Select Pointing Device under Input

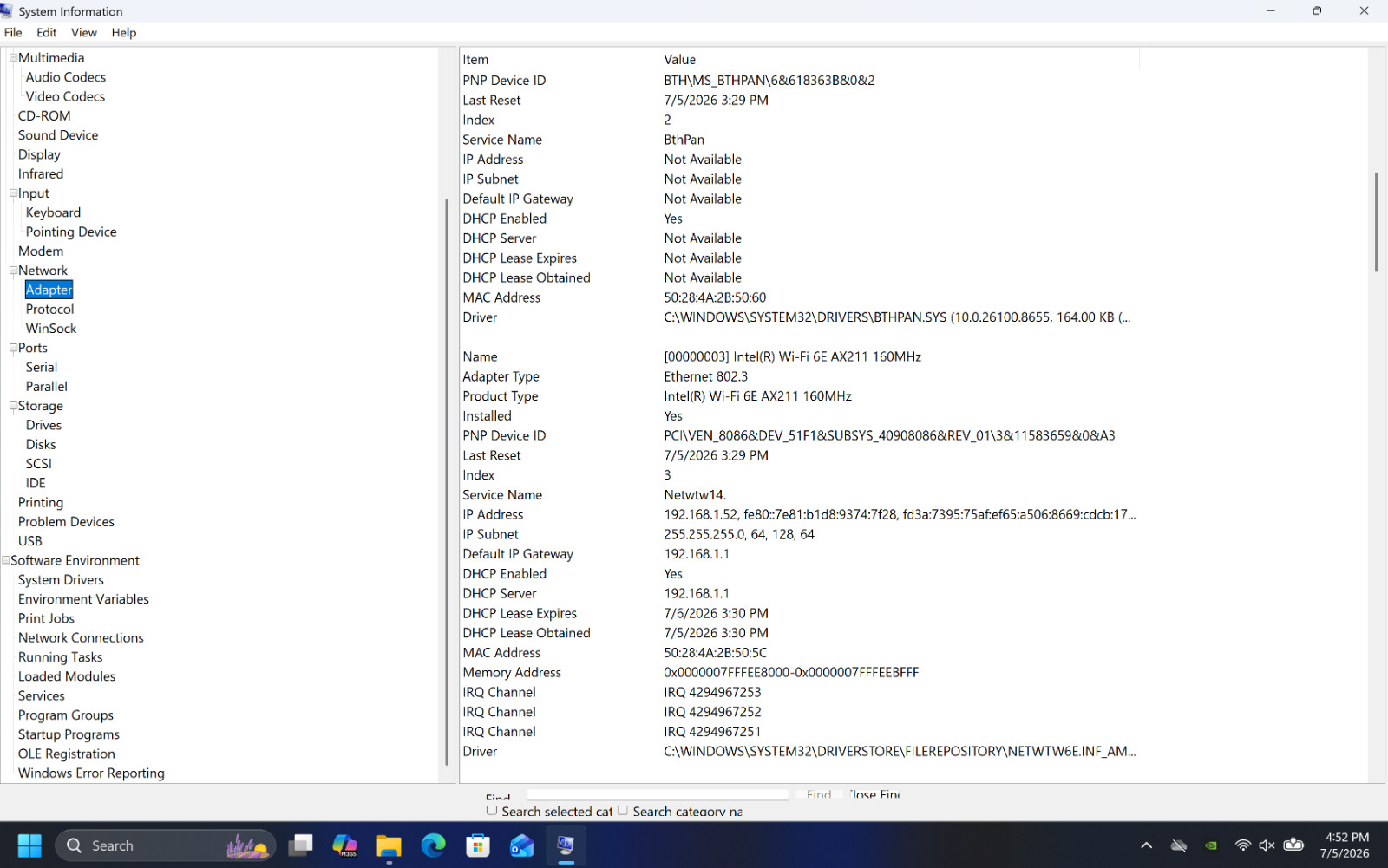tap(71, 232)
